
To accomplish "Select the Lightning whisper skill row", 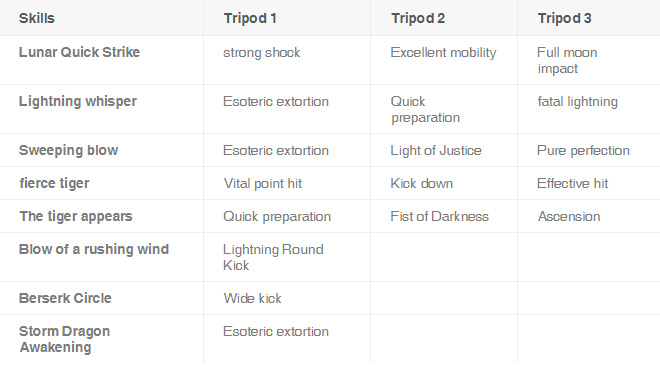I will (330, 109).
